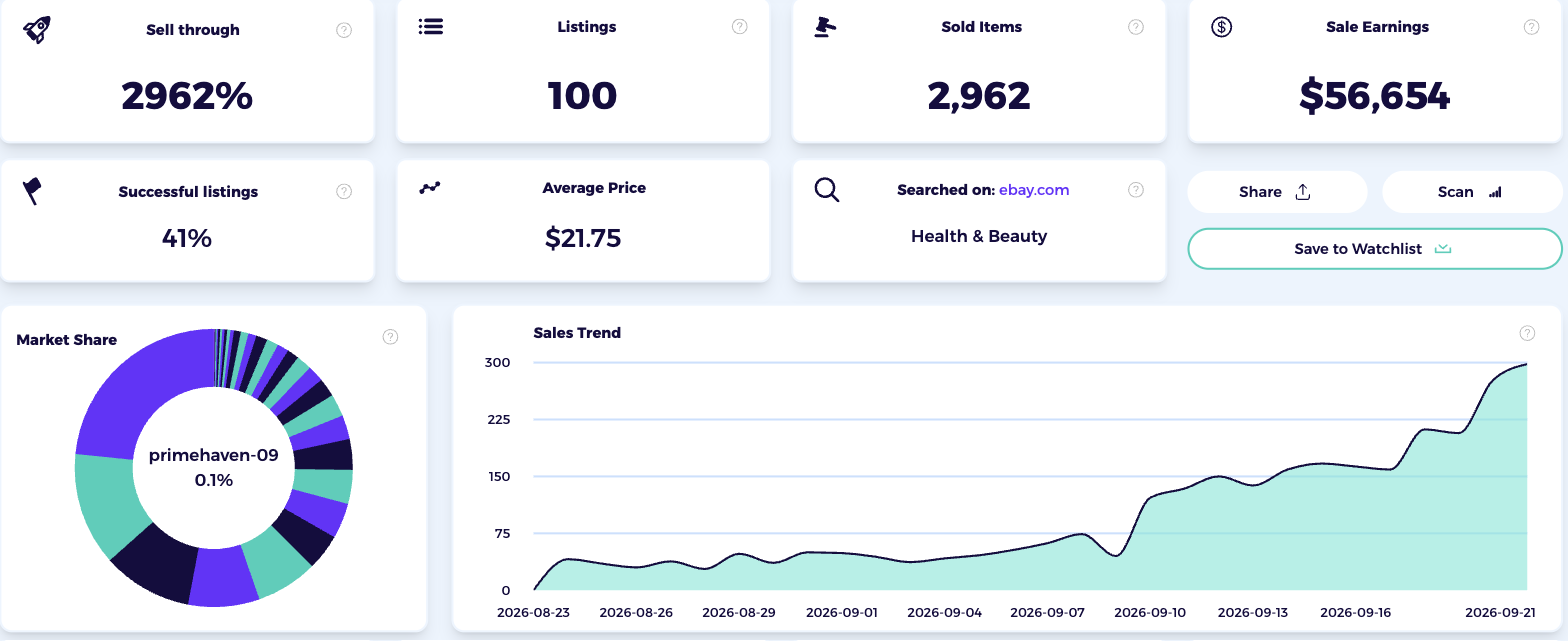Image resolution: width=1568 pixels, height=641 pixels.
Task: Click the Market Share chart title
Action: [x=67, y=340]
